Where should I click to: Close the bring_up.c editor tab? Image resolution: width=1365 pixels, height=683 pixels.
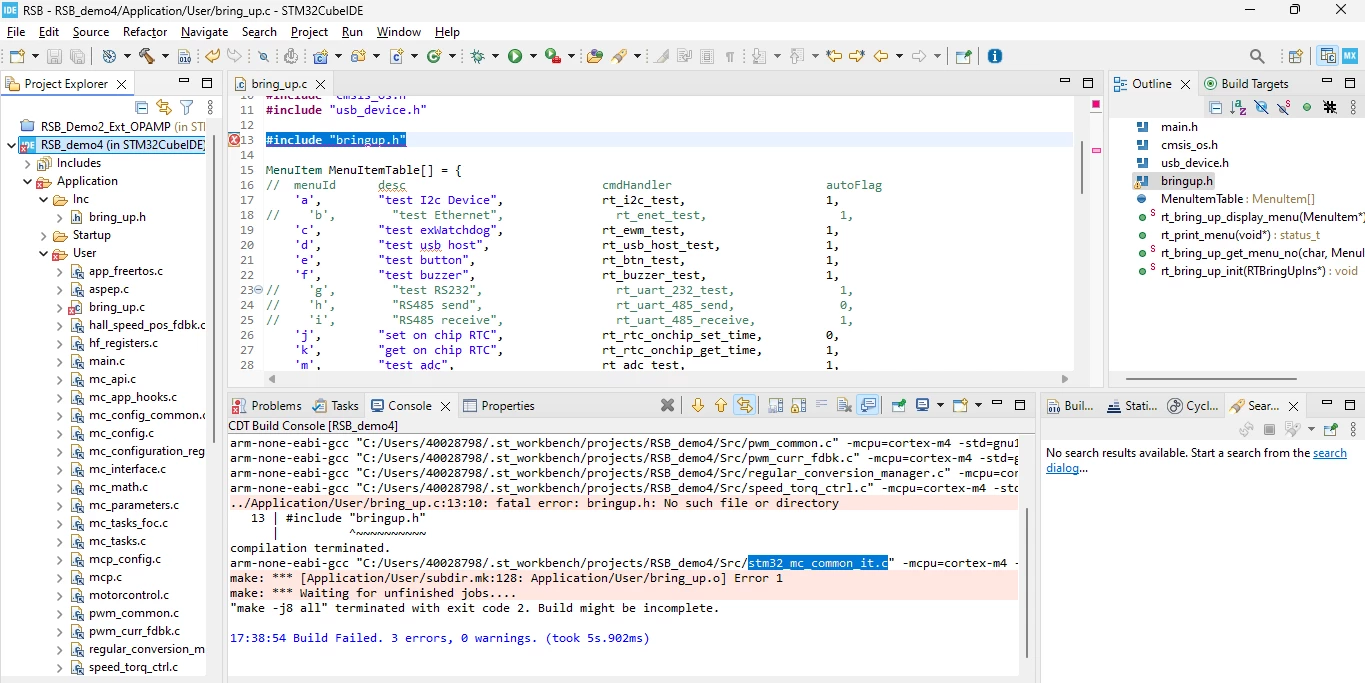[320, 84]
